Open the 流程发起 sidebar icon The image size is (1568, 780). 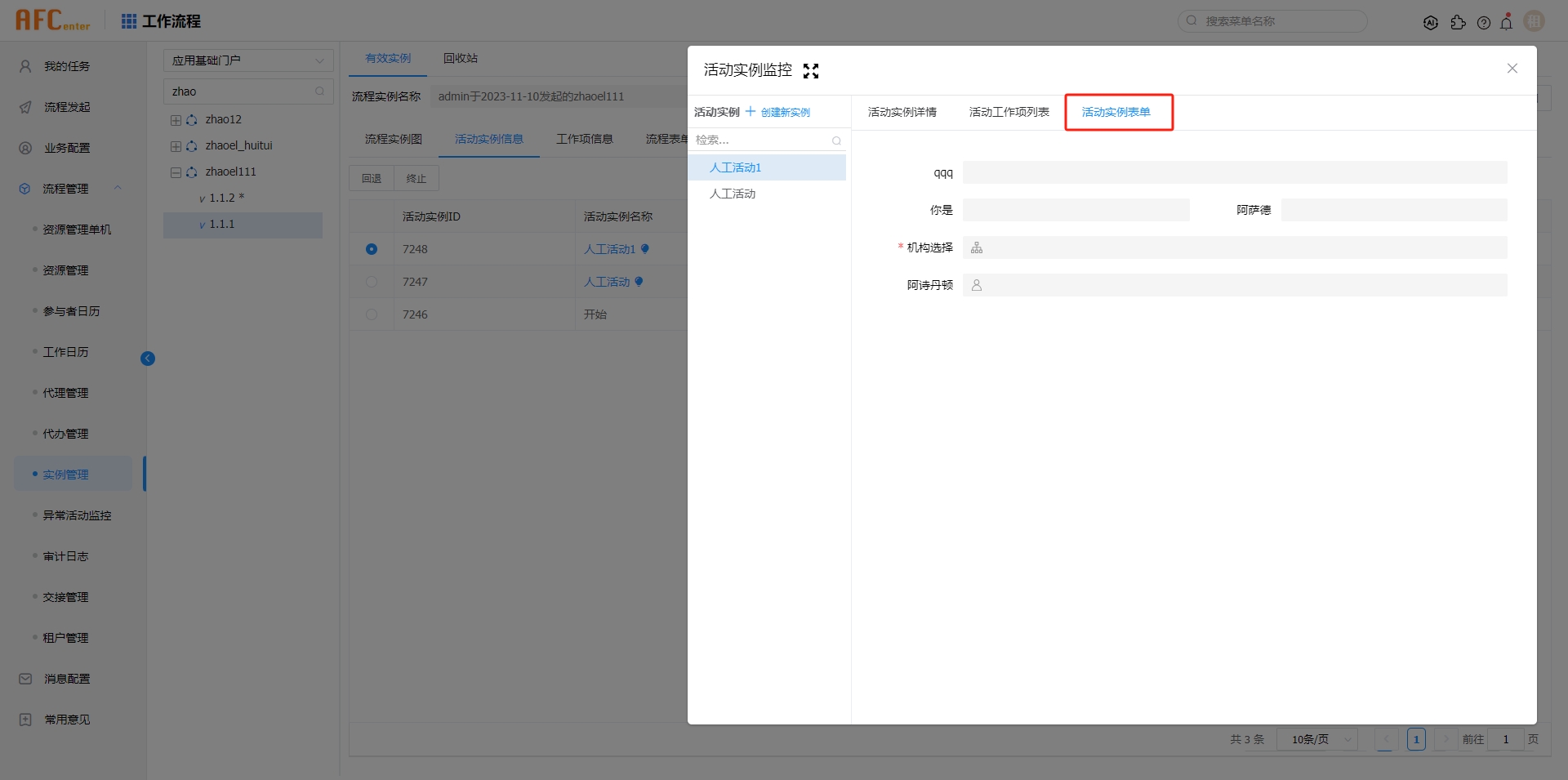24,106
